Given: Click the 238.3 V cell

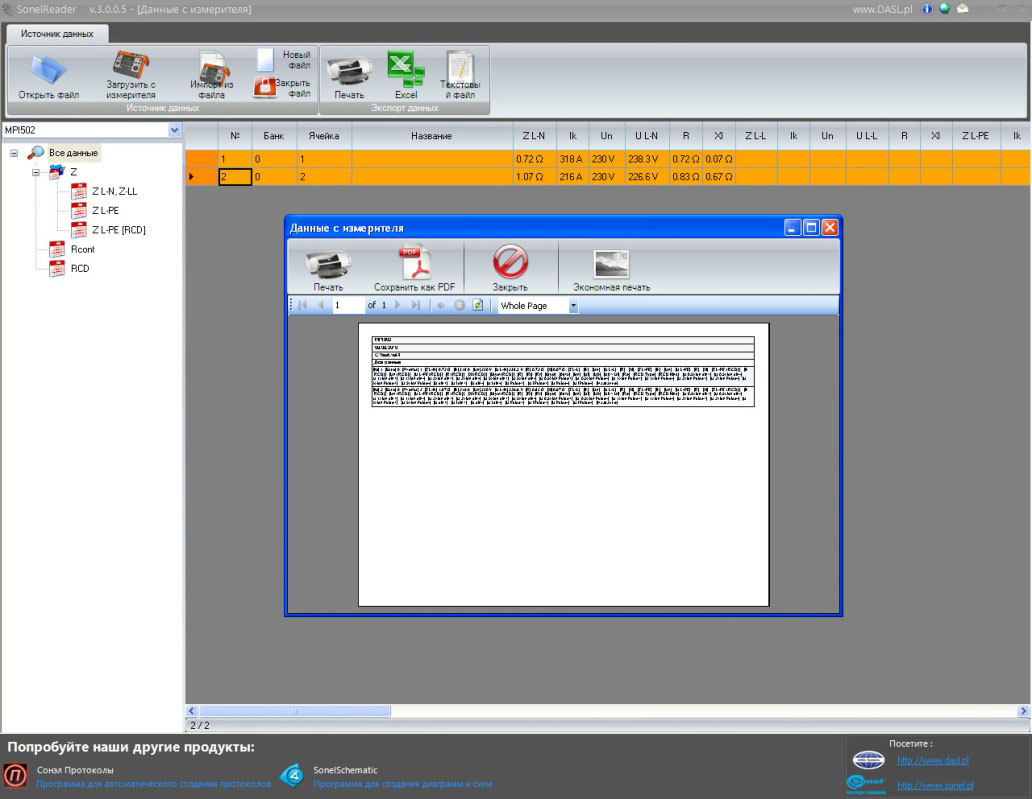Looking at the screenshot, I should 646,159.
